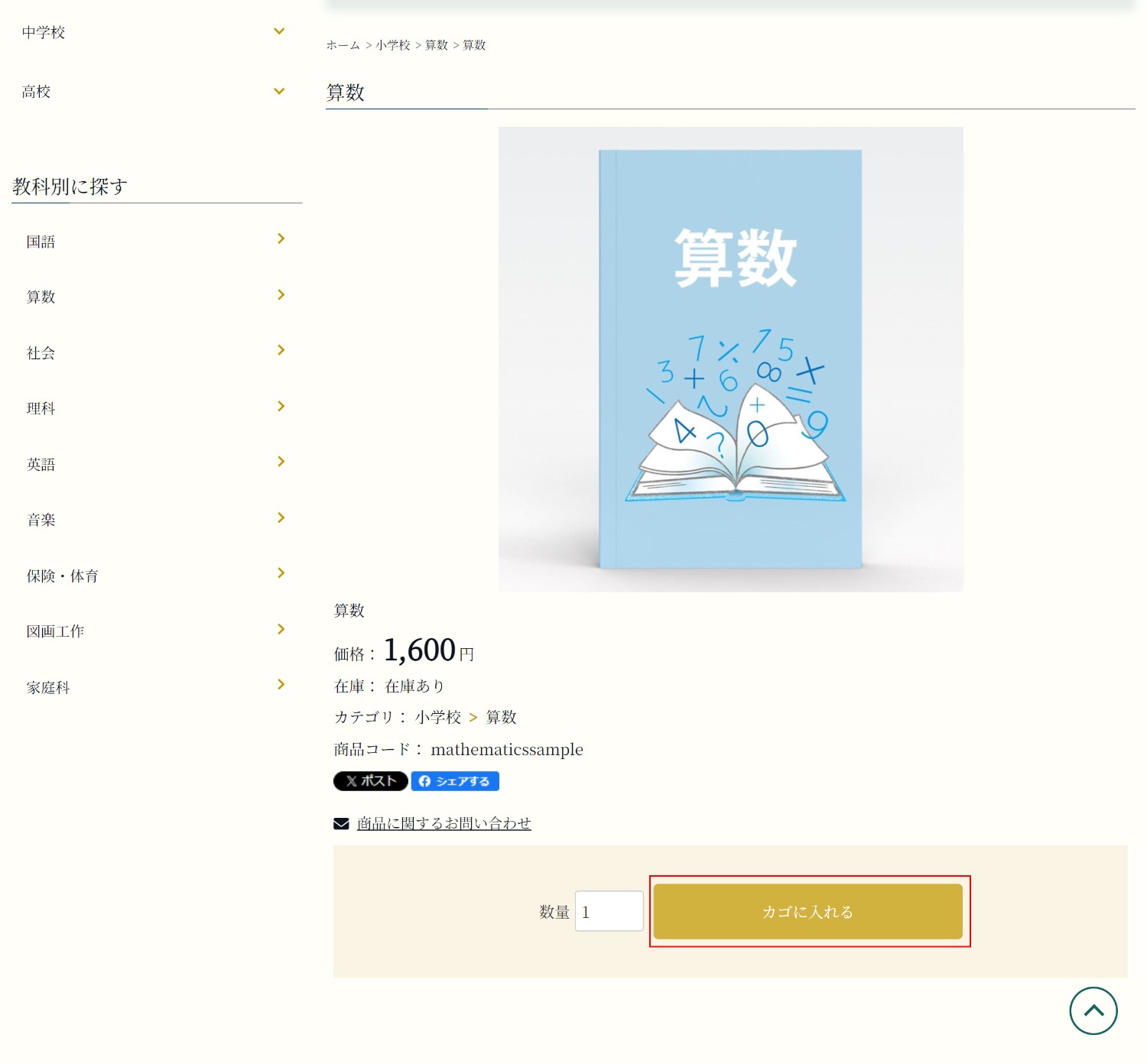
Task: Click the arrow icon next to 国語
Action: (x=281, y=239)
